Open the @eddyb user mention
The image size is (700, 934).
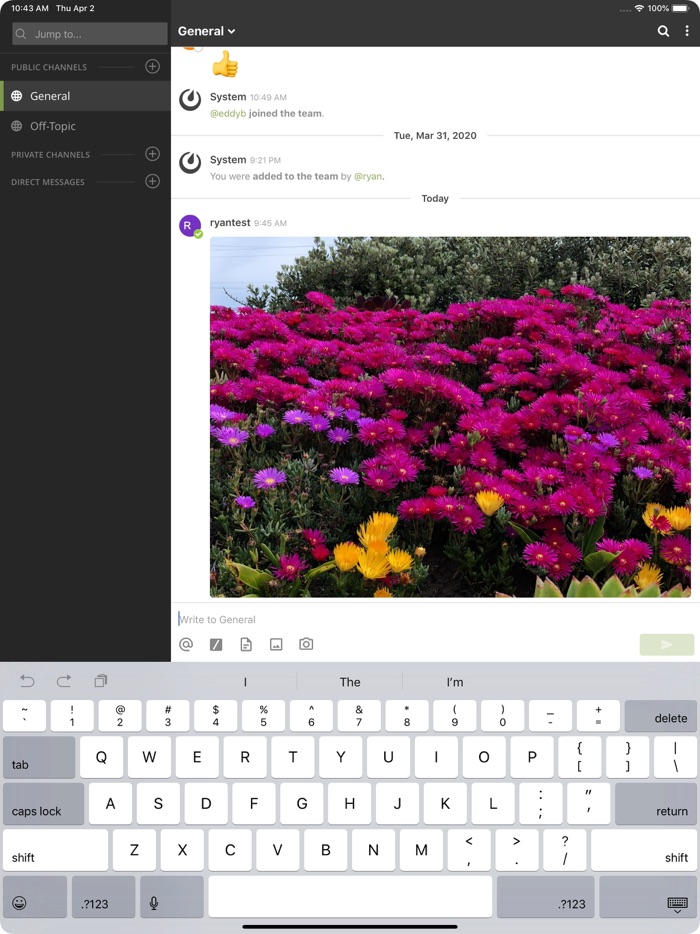point(228,113)
